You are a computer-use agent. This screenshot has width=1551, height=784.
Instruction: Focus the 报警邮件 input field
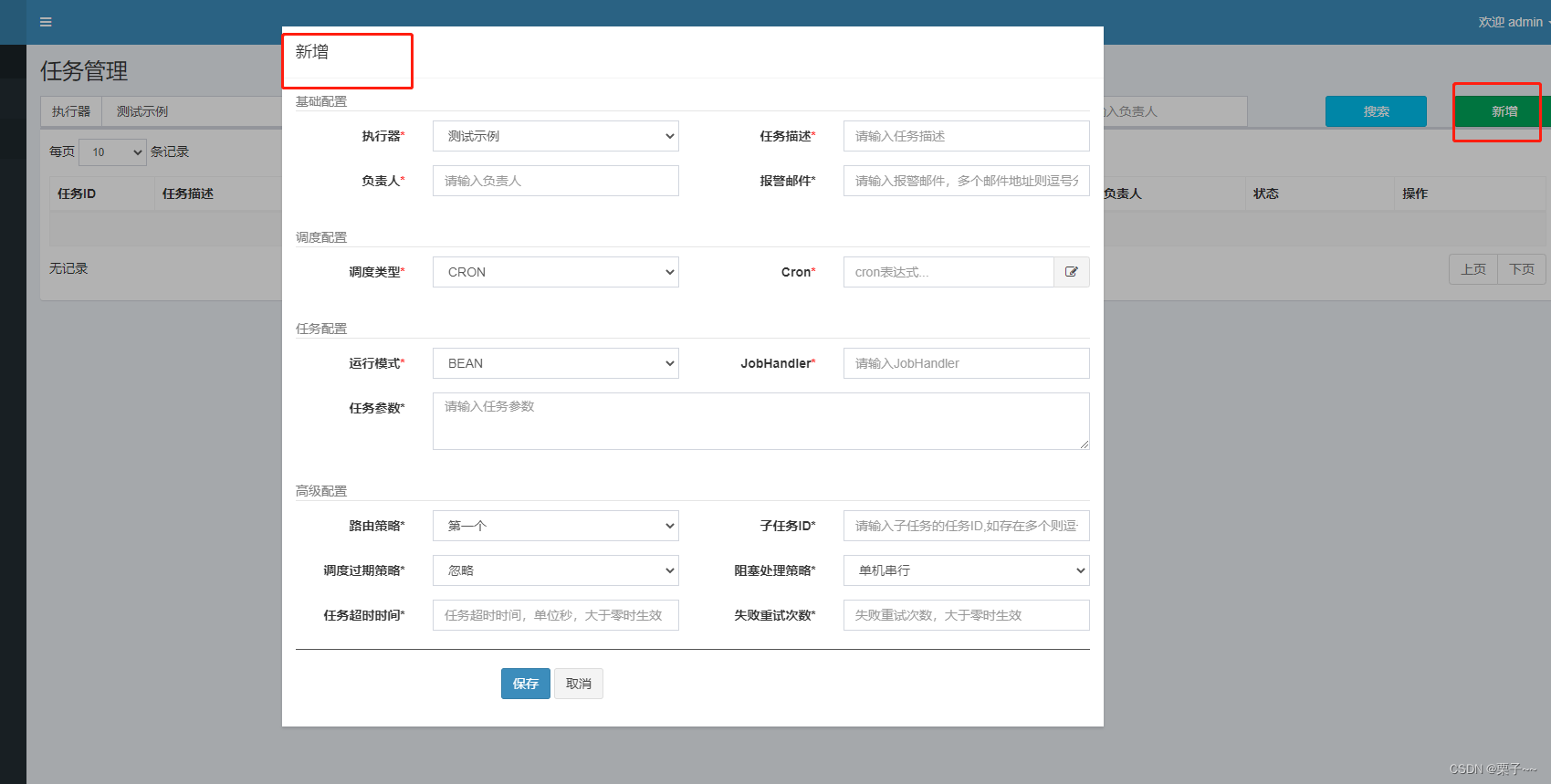click(x=966, y=181)
